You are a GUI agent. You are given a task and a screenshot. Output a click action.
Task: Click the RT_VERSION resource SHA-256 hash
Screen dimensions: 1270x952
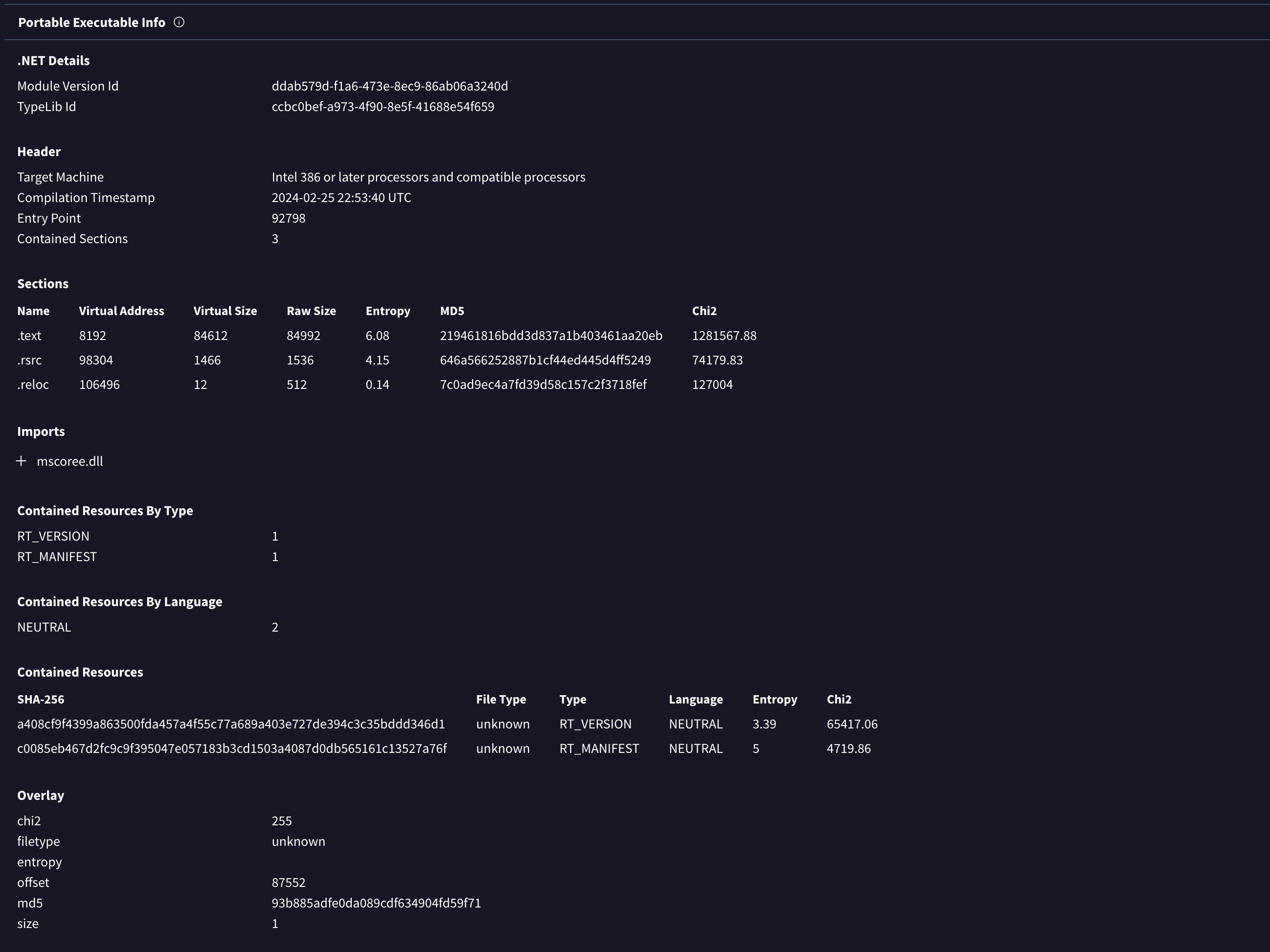click(x=231, y=724)
